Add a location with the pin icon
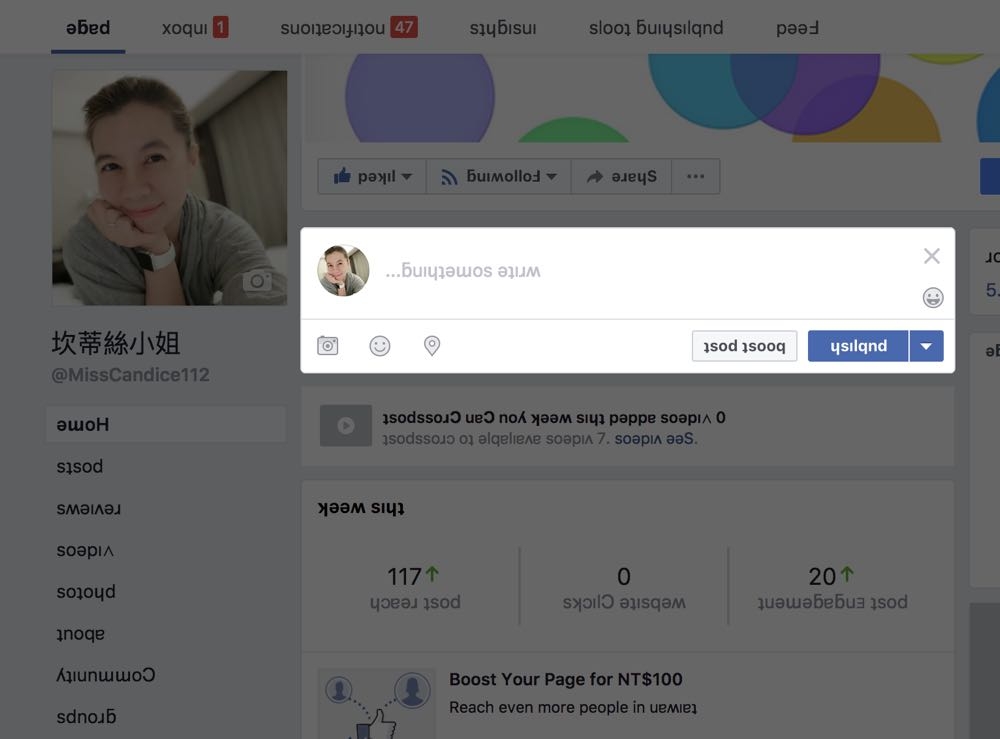Screen dimensions: 1000x739 pyautogui.click(x=432, y=346)
